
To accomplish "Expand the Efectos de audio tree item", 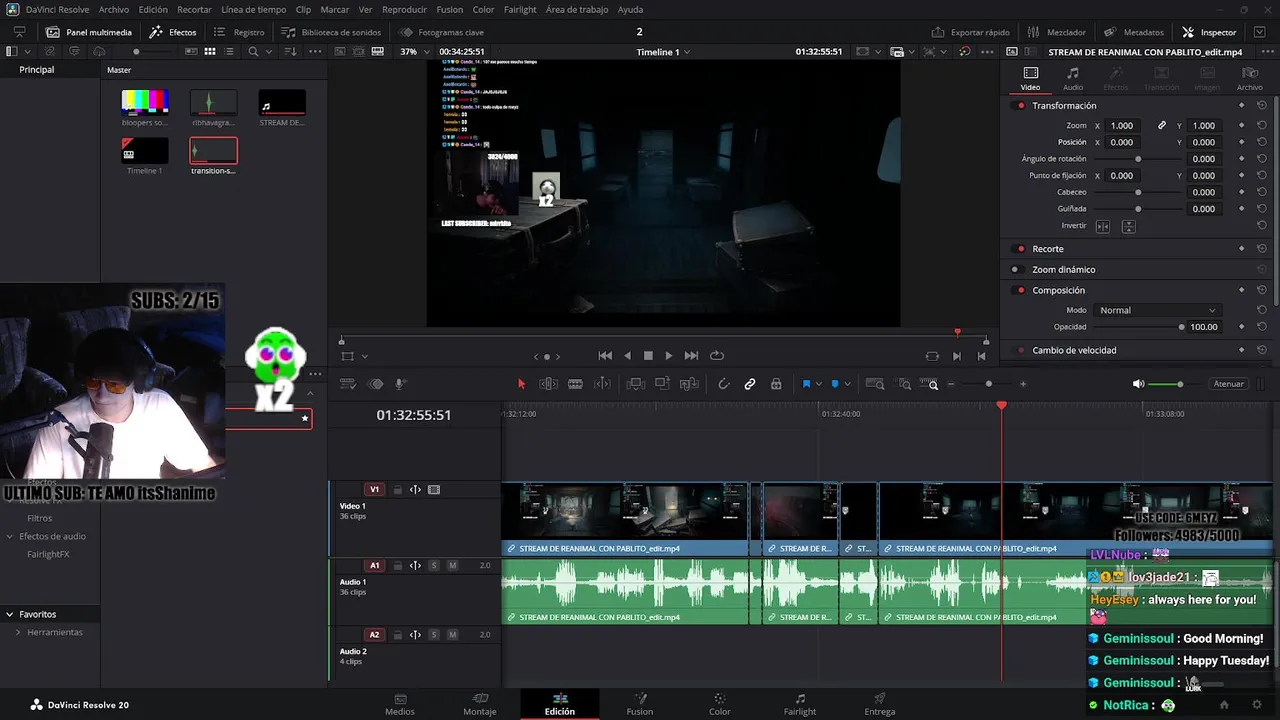I will point(10,537).
